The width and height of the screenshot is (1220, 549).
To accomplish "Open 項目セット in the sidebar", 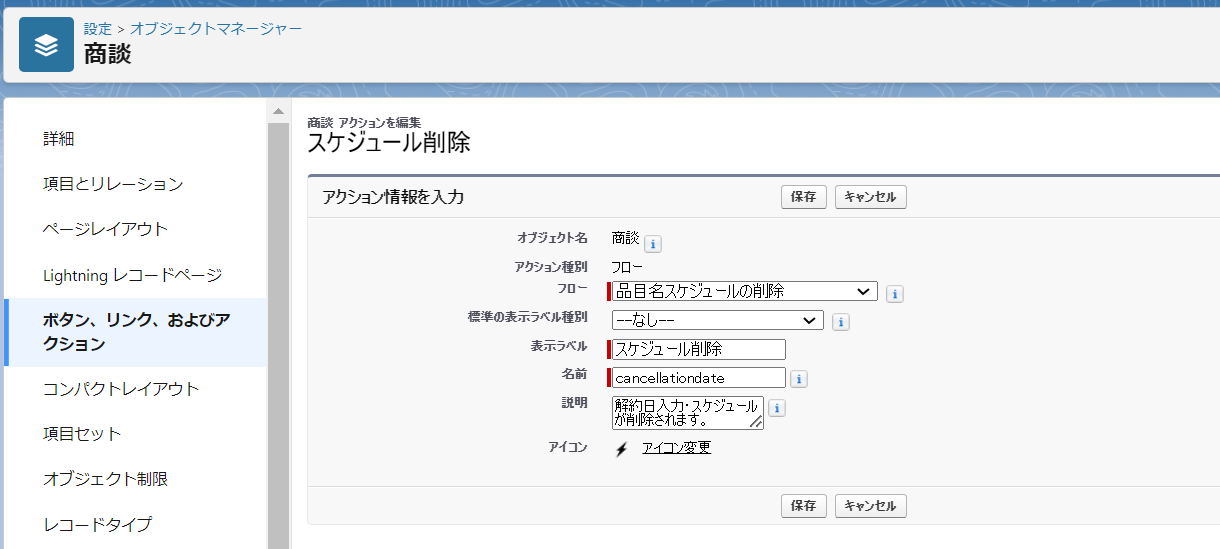I will pos(82,434).
